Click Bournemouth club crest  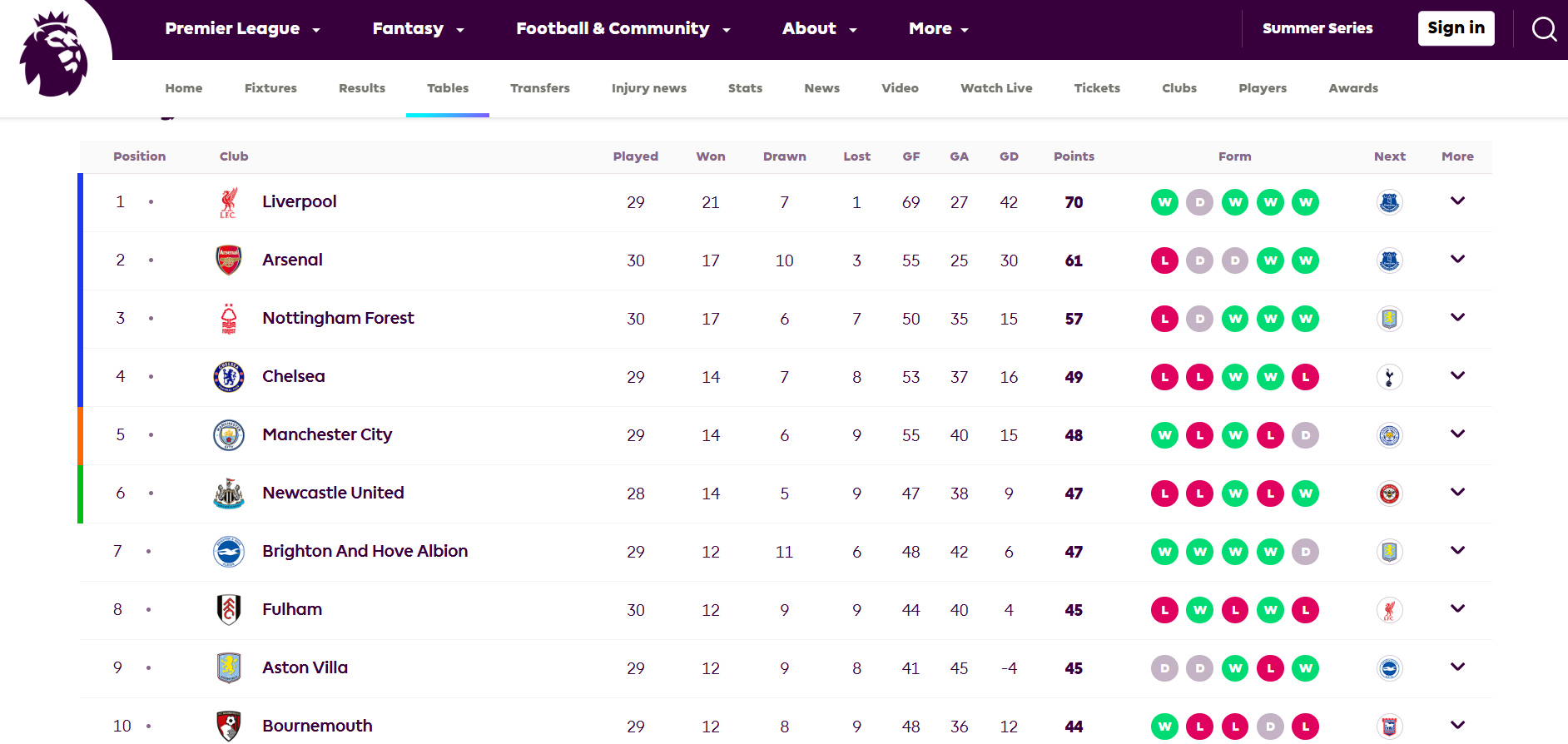tap(228, 727)
